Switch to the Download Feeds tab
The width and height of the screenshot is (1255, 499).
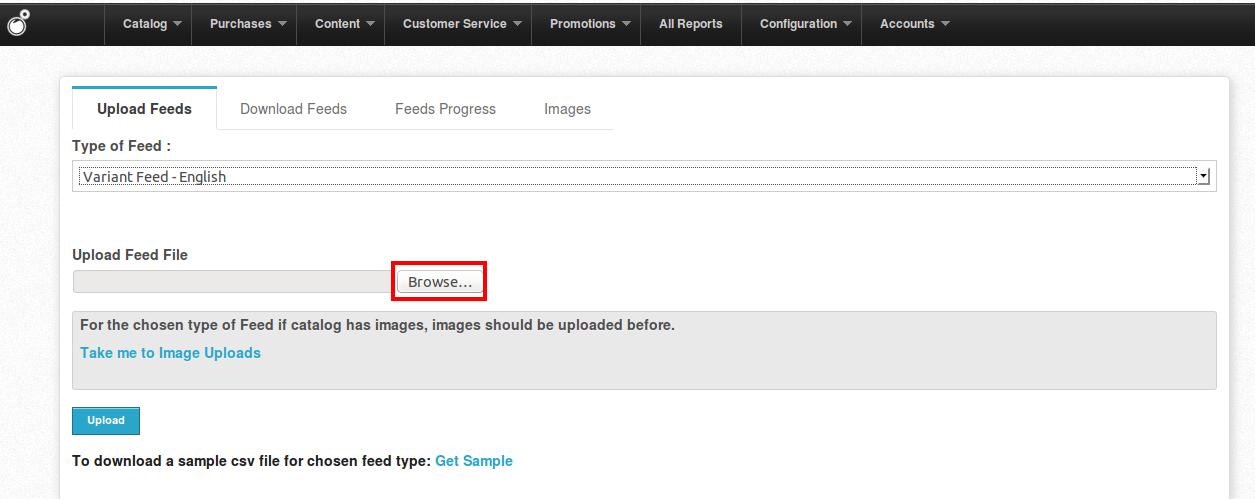point(293,109)
